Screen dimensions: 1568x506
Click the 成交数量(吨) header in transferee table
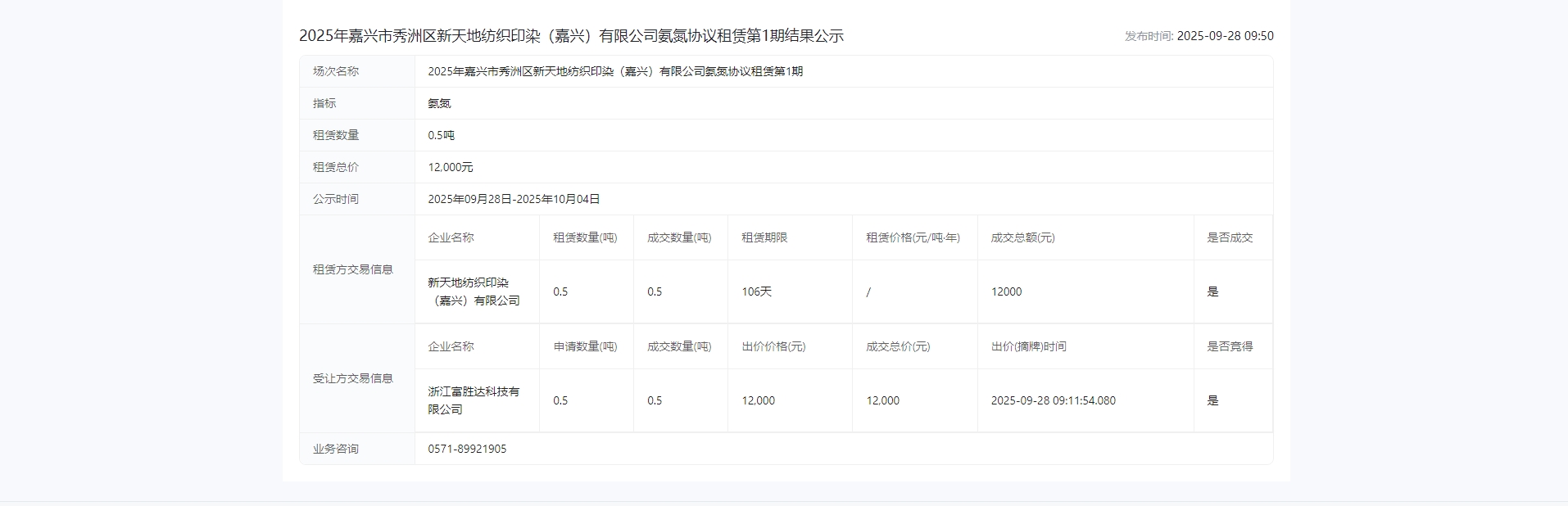679,346
